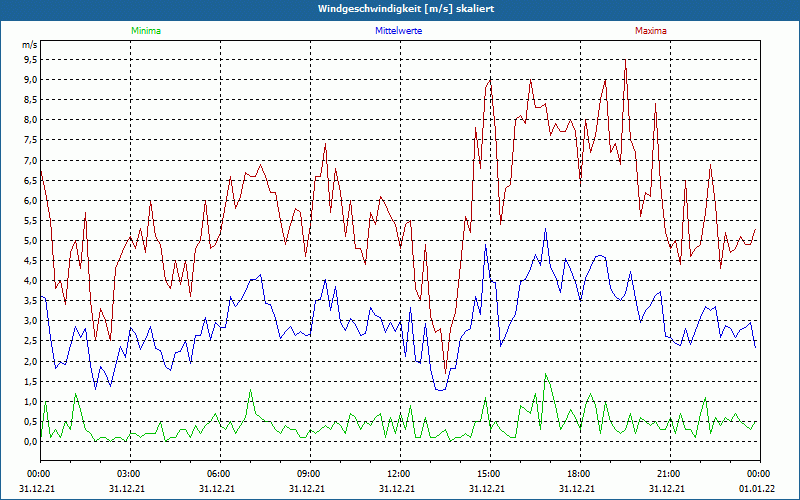This screenshot has width=800, height=500.
Task: Select the blue 'Mittelwerte' legend label
Action: pyautogui.click(x=398, y=31)
